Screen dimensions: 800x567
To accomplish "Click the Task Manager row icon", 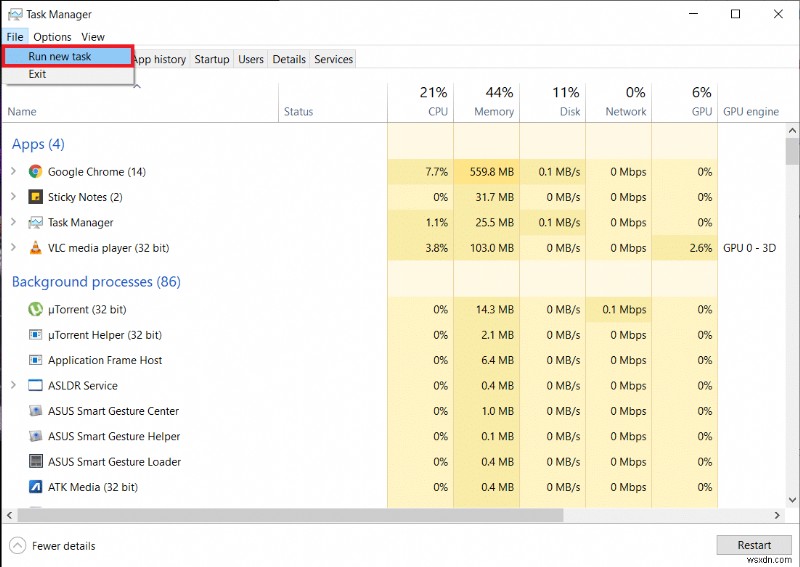I will tap(35, 223).
